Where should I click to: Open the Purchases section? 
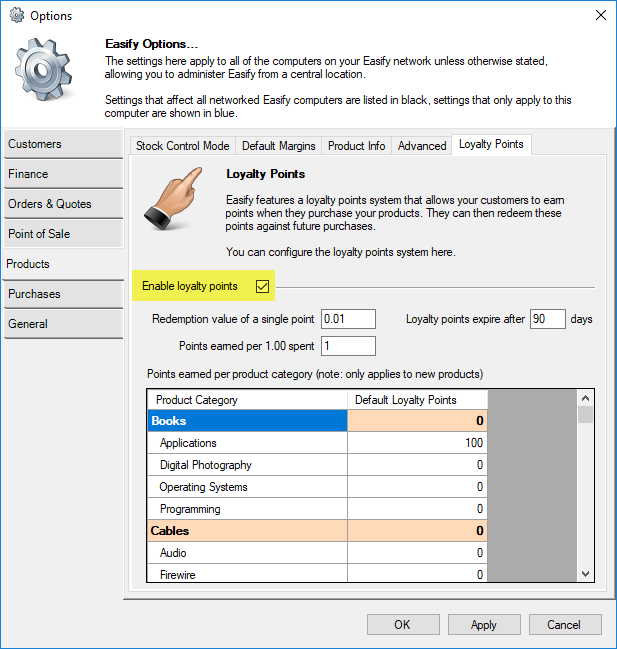point(63,294)
